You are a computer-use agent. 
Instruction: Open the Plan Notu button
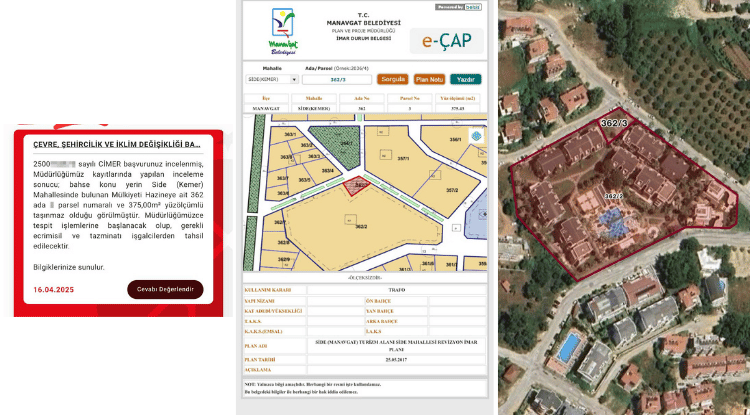[x=429, y=78]
